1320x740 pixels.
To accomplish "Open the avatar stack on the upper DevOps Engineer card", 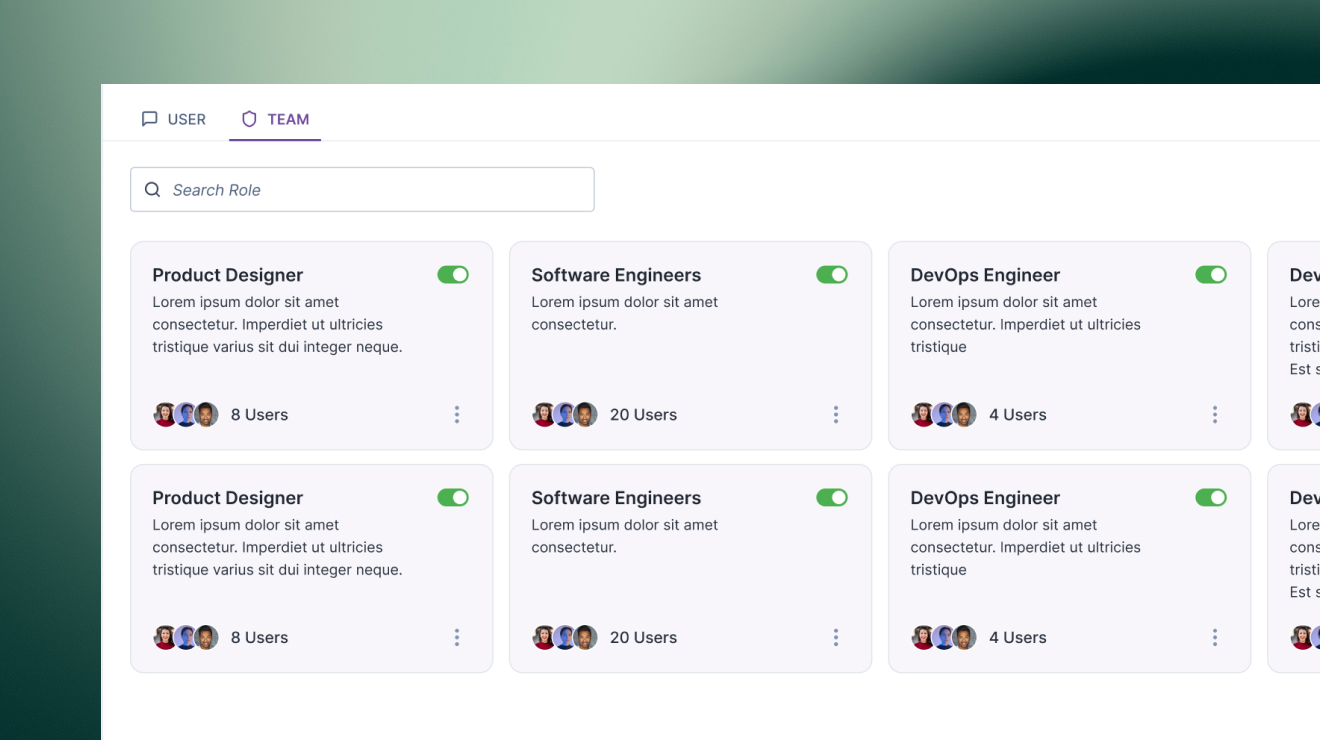I will pos(944,414).
